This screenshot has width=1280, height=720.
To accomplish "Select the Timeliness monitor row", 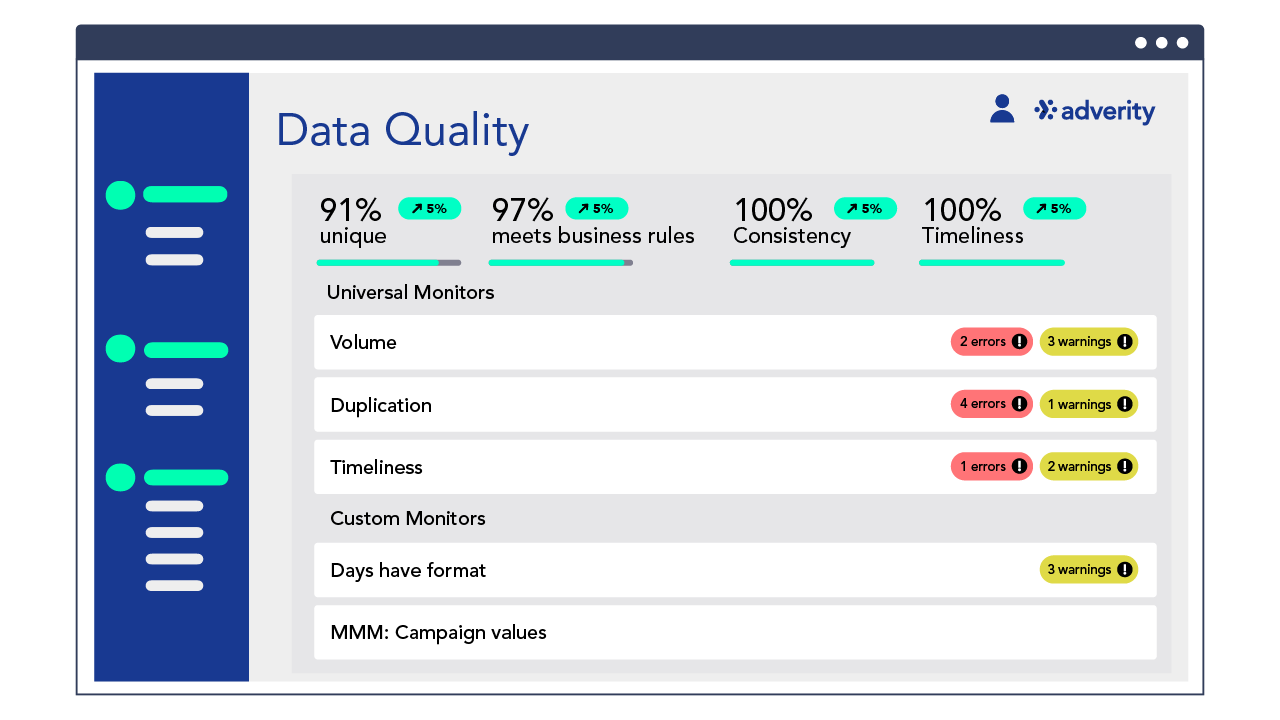I will [x=376, y=467].
